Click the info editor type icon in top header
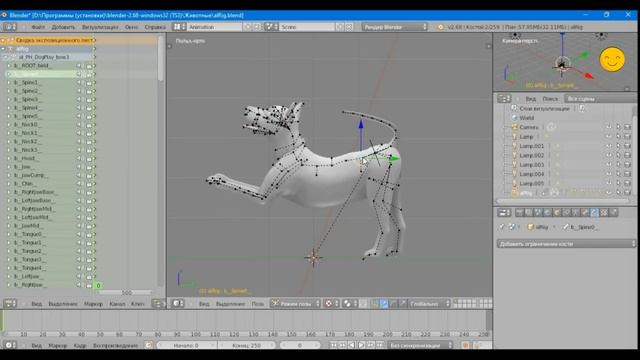640x360 pixels. click(10, 27)
